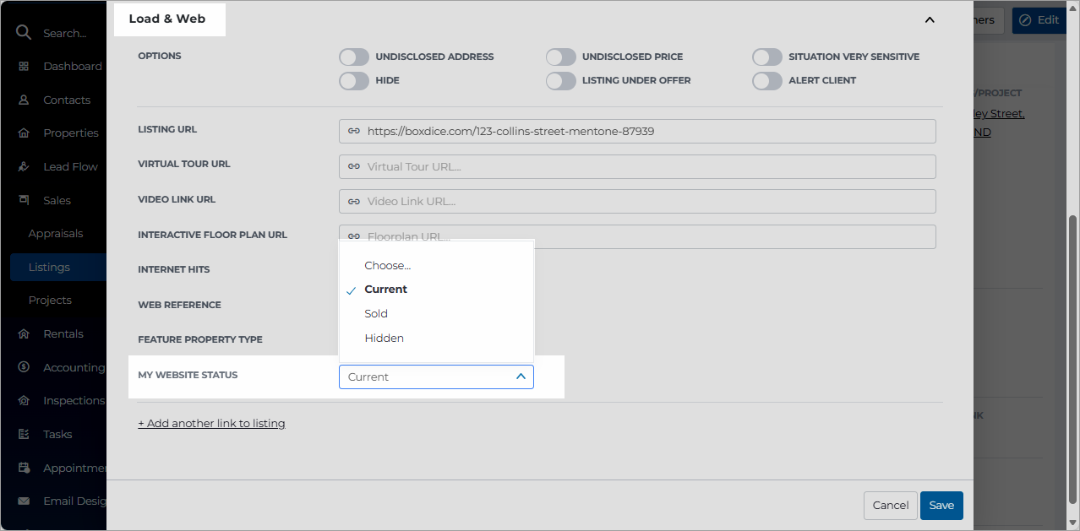Click Virtual Tour URL input field
The height and width of the screenshot is (531, 1080).
point(637,166)
